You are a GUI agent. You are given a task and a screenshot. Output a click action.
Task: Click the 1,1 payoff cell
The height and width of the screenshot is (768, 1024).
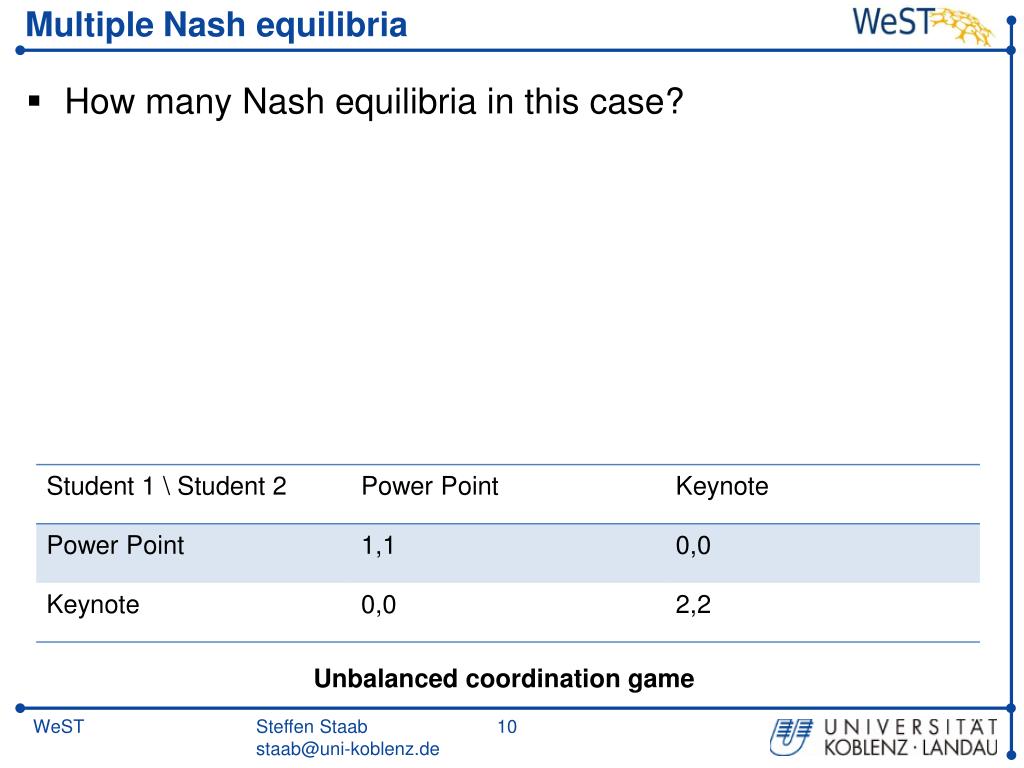378,545
